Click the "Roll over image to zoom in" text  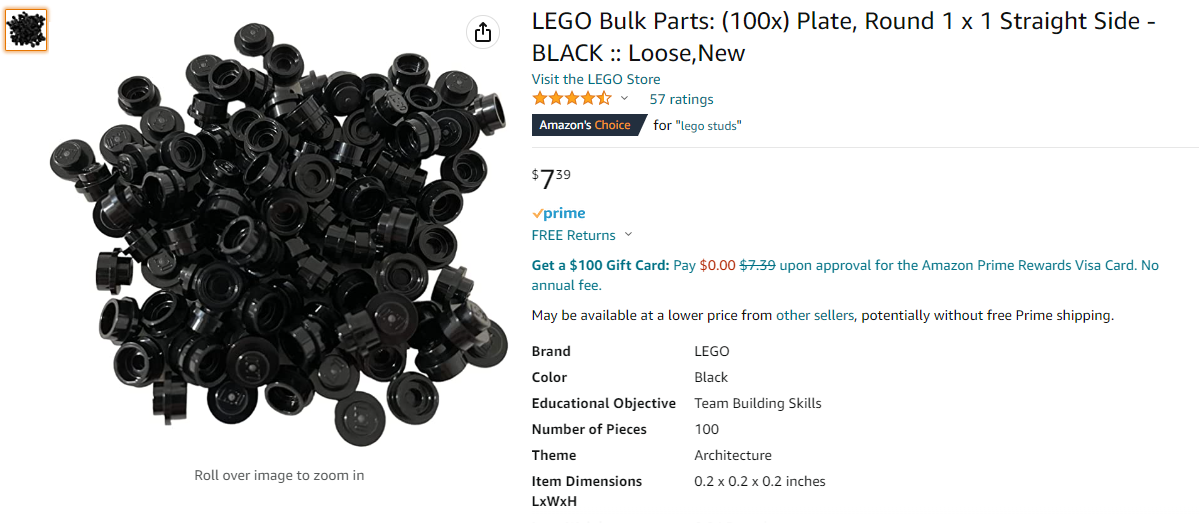(279, 475)
